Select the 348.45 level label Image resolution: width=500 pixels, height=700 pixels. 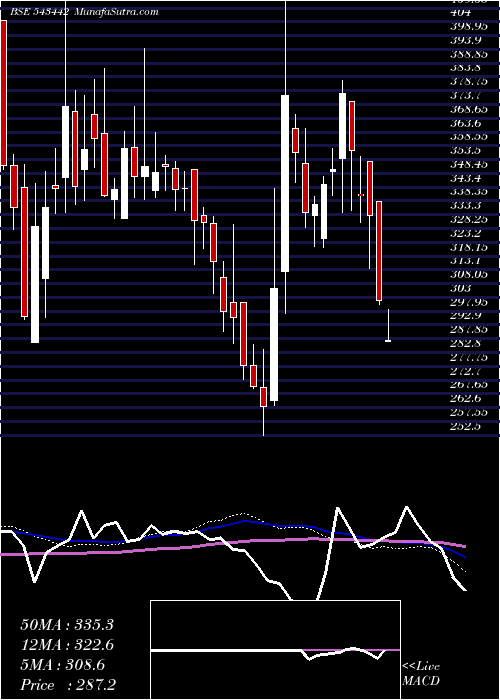(x=469, y=164)
